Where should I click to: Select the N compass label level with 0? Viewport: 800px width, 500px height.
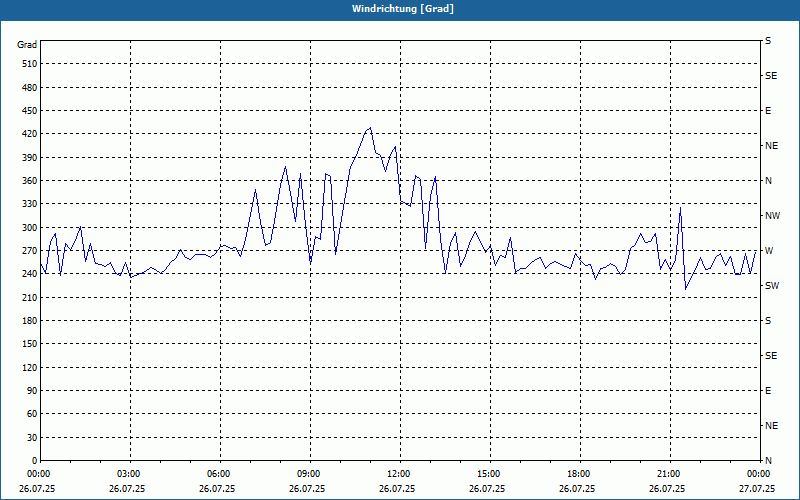(768, 461)
